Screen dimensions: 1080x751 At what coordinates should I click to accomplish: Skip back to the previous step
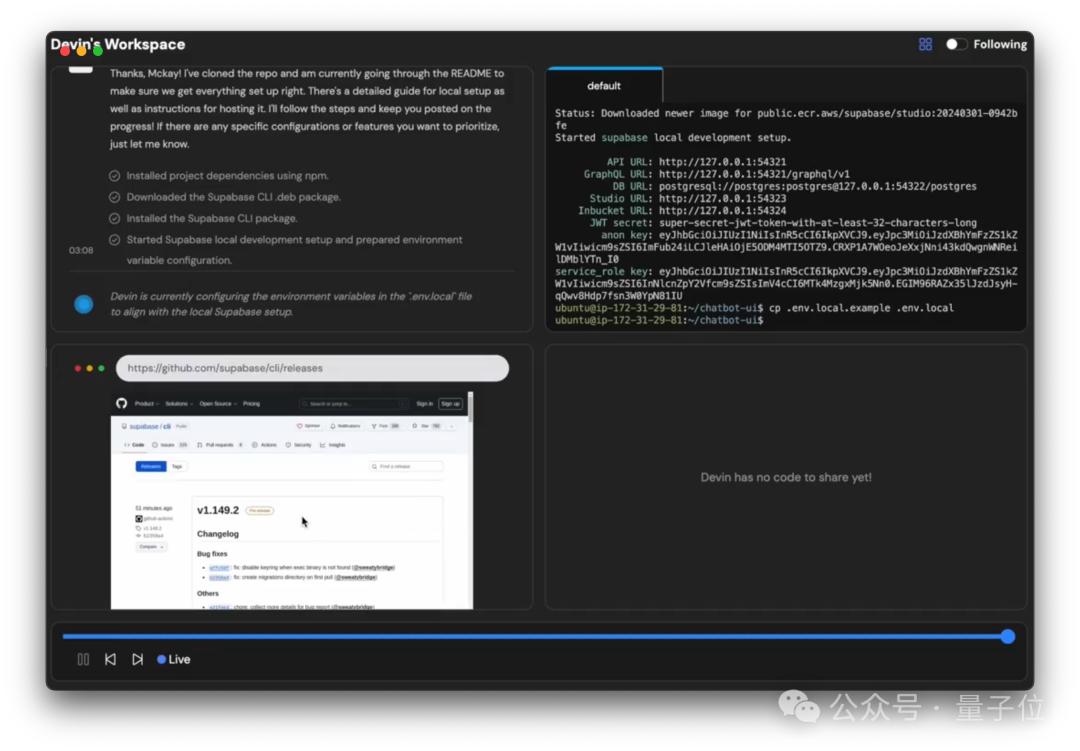pos(110,659)
